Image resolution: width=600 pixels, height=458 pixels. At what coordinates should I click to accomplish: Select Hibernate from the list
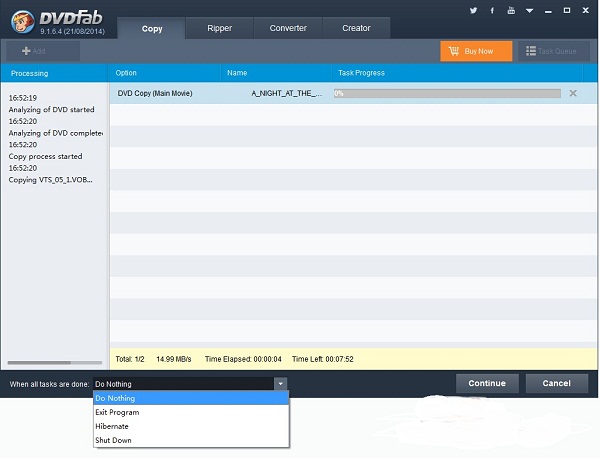point(191,426)
